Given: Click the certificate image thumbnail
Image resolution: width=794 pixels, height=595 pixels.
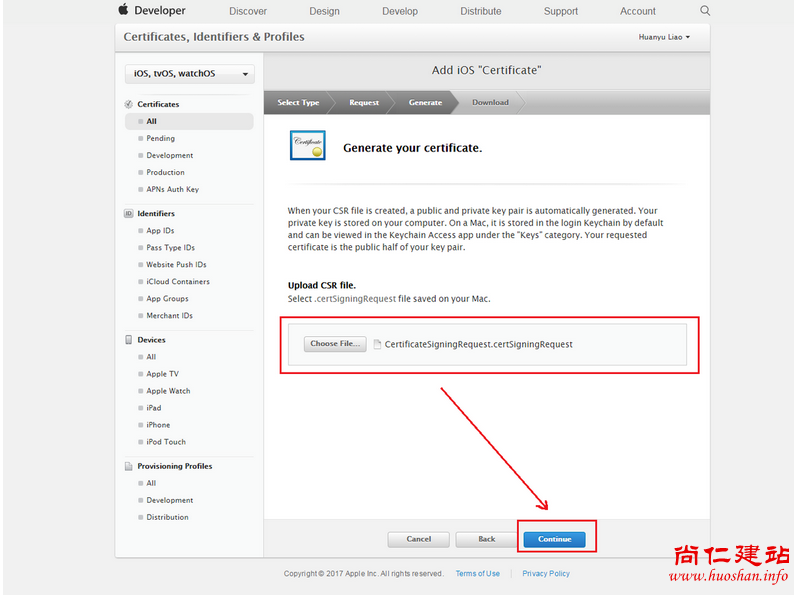Looking at the screenshot, I should [x=308, y=146].
